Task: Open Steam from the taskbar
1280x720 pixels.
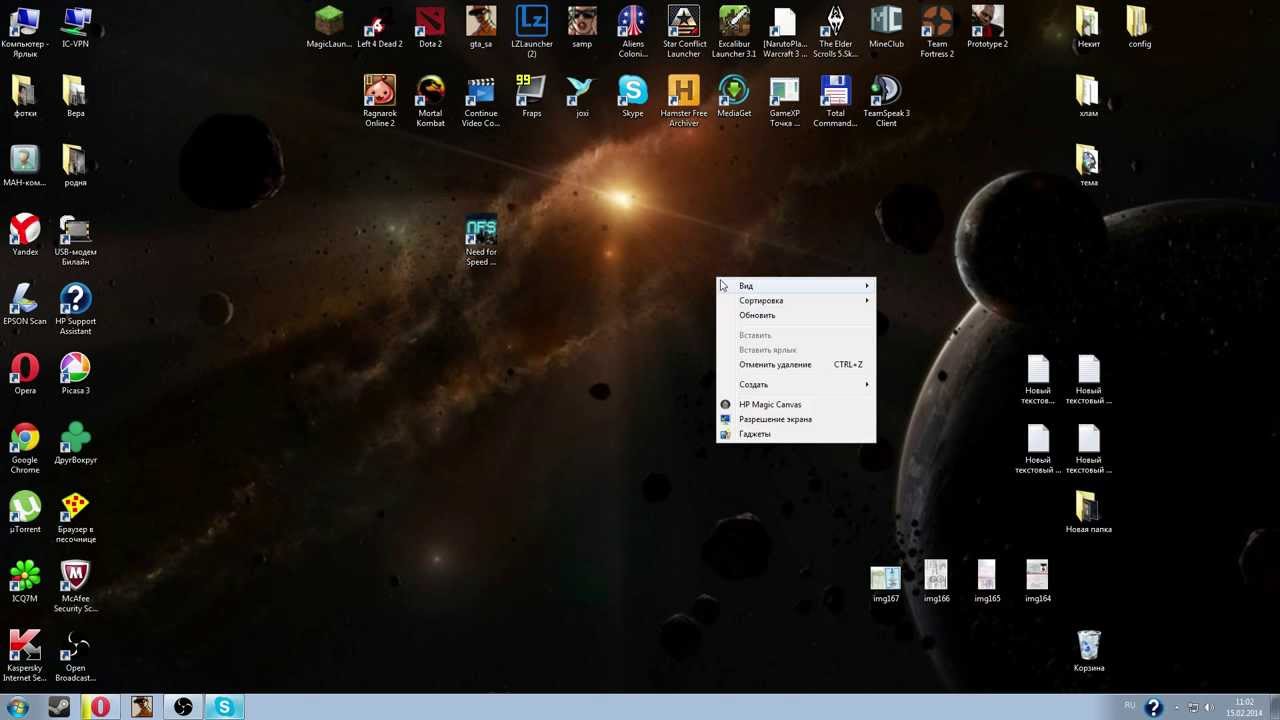Action: click(59, 707)
